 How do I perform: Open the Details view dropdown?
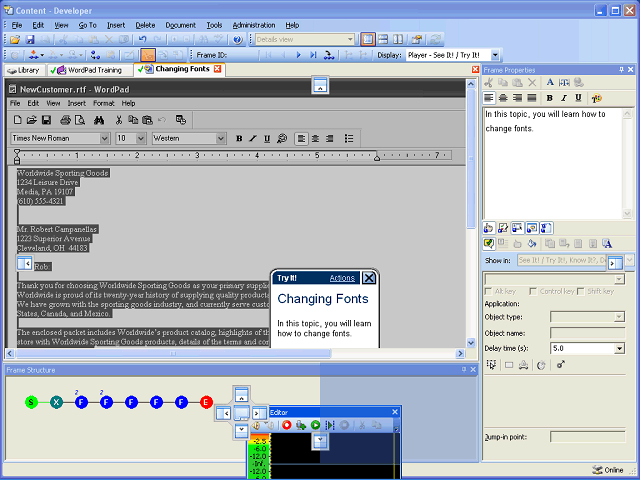click(350, 40)
